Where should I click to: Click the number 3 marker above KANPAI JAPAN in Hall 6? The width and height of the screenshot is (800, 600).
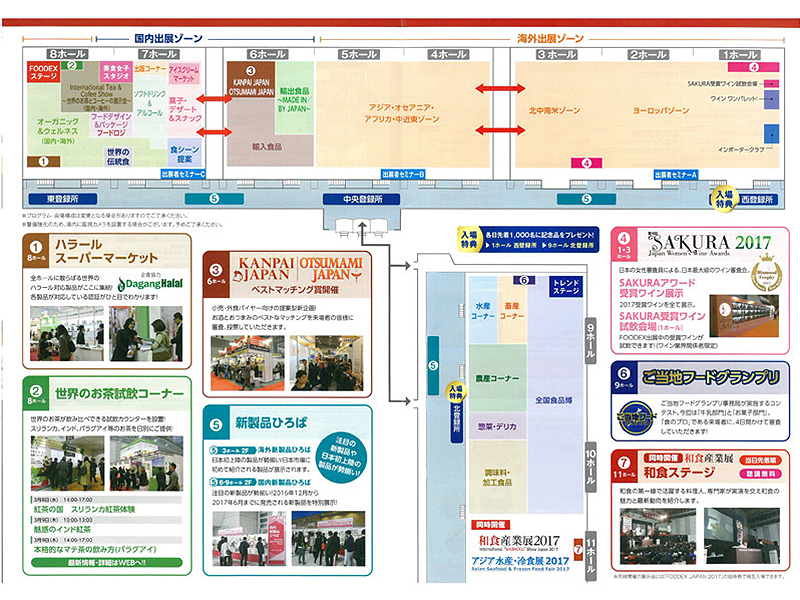251,71
